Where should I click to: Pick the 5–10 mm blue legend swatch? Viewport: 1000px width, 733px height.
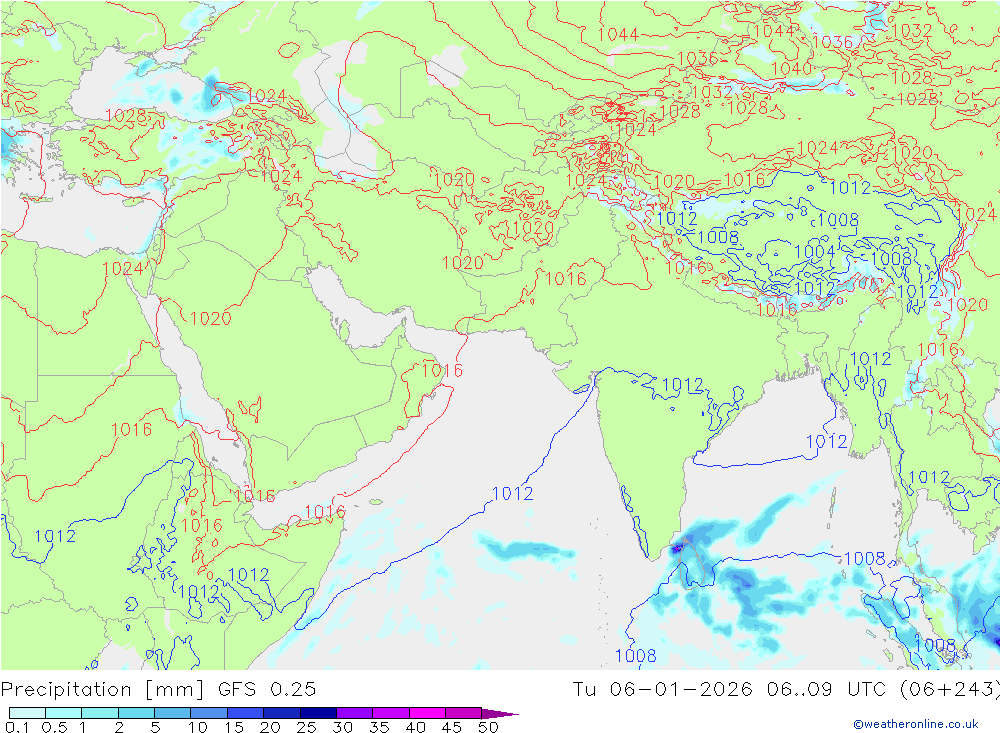[x=172, y=713]
